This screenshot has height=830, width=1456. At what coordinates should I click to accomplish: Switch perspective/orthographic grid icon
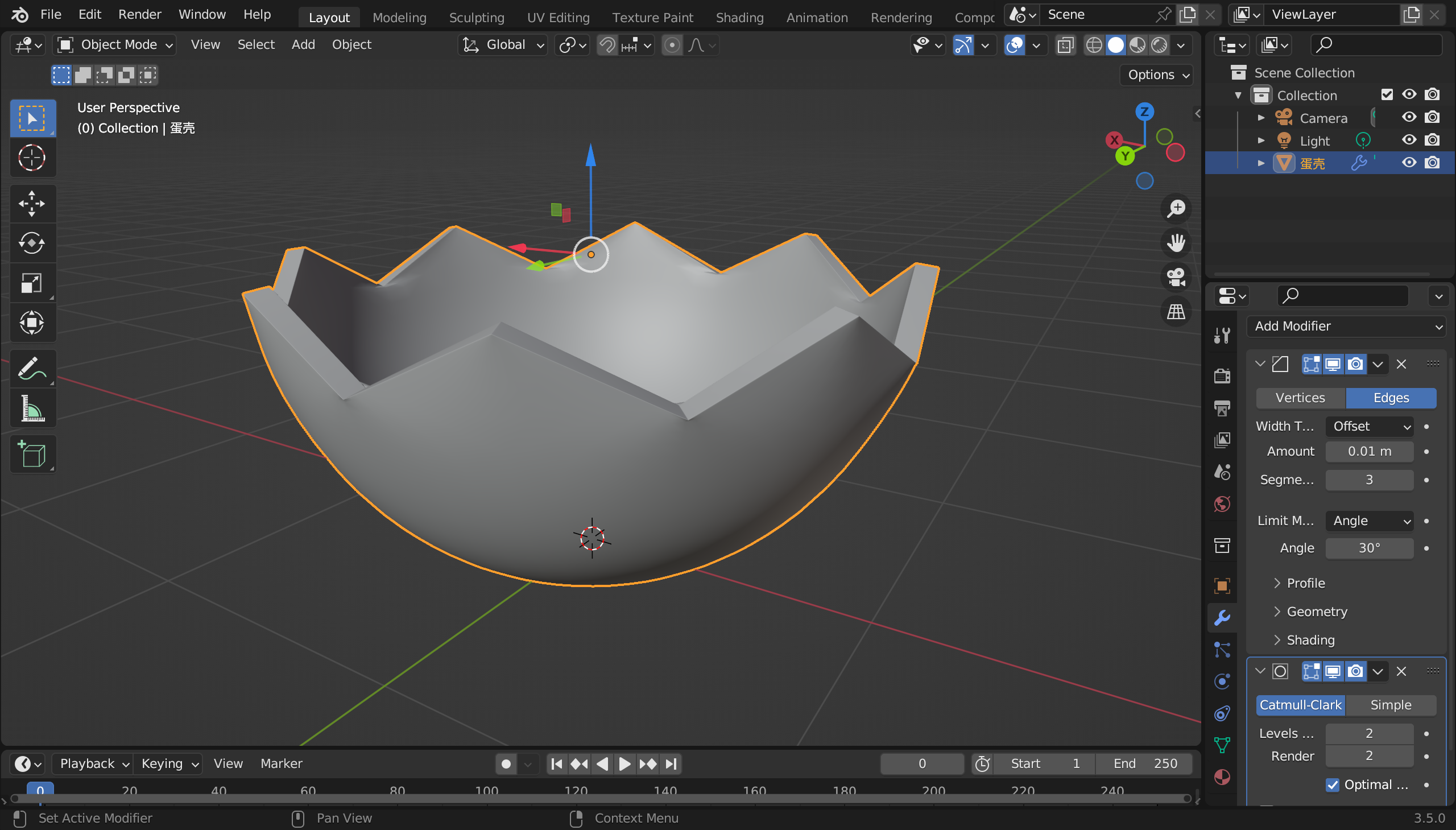[1176, 312]
